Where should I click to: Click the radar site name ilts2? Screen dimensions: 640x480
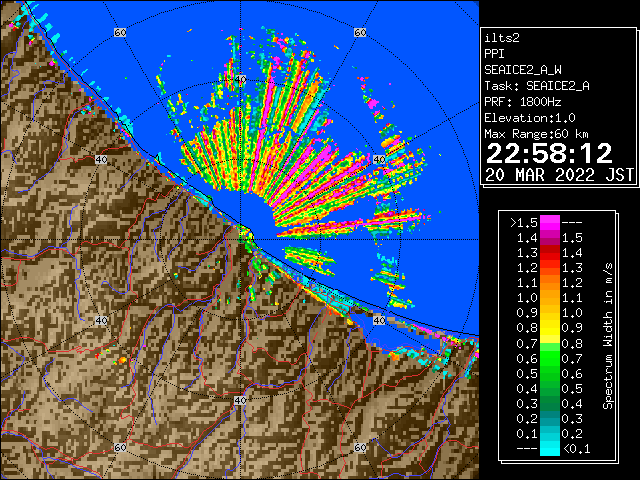502,38
